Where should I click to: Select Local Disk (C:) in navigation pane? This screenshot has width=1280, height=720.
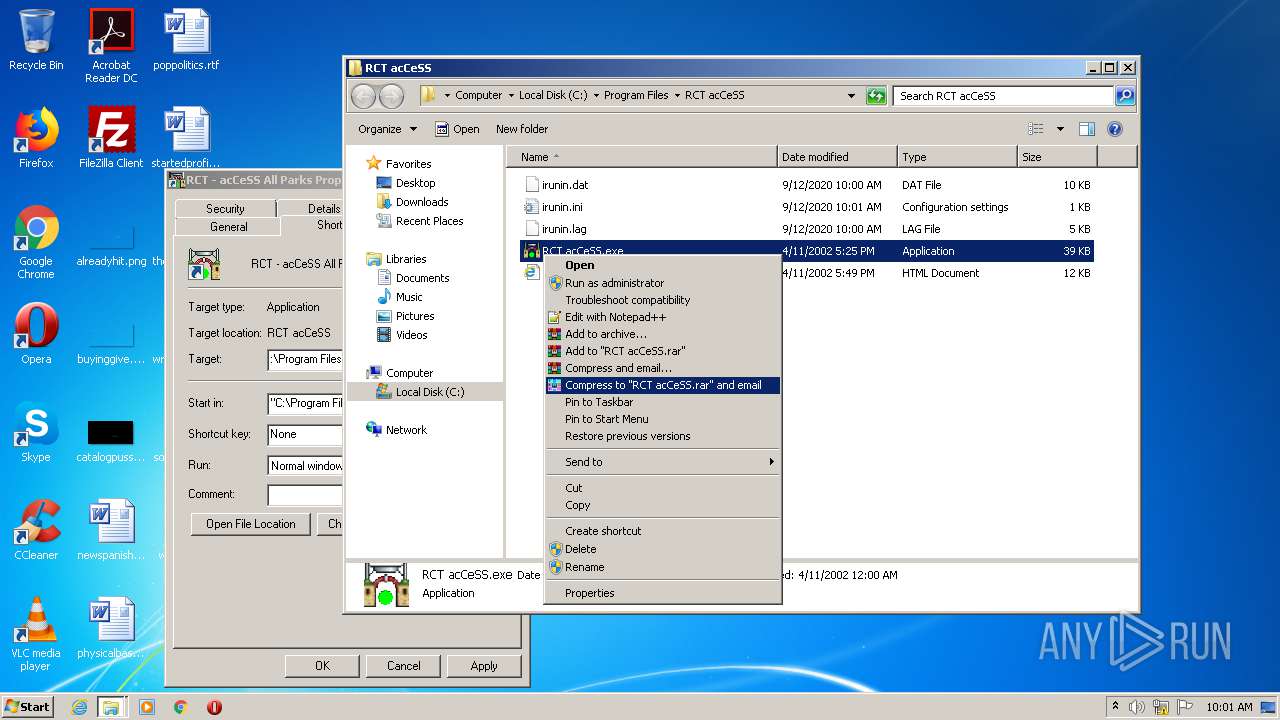430,392
